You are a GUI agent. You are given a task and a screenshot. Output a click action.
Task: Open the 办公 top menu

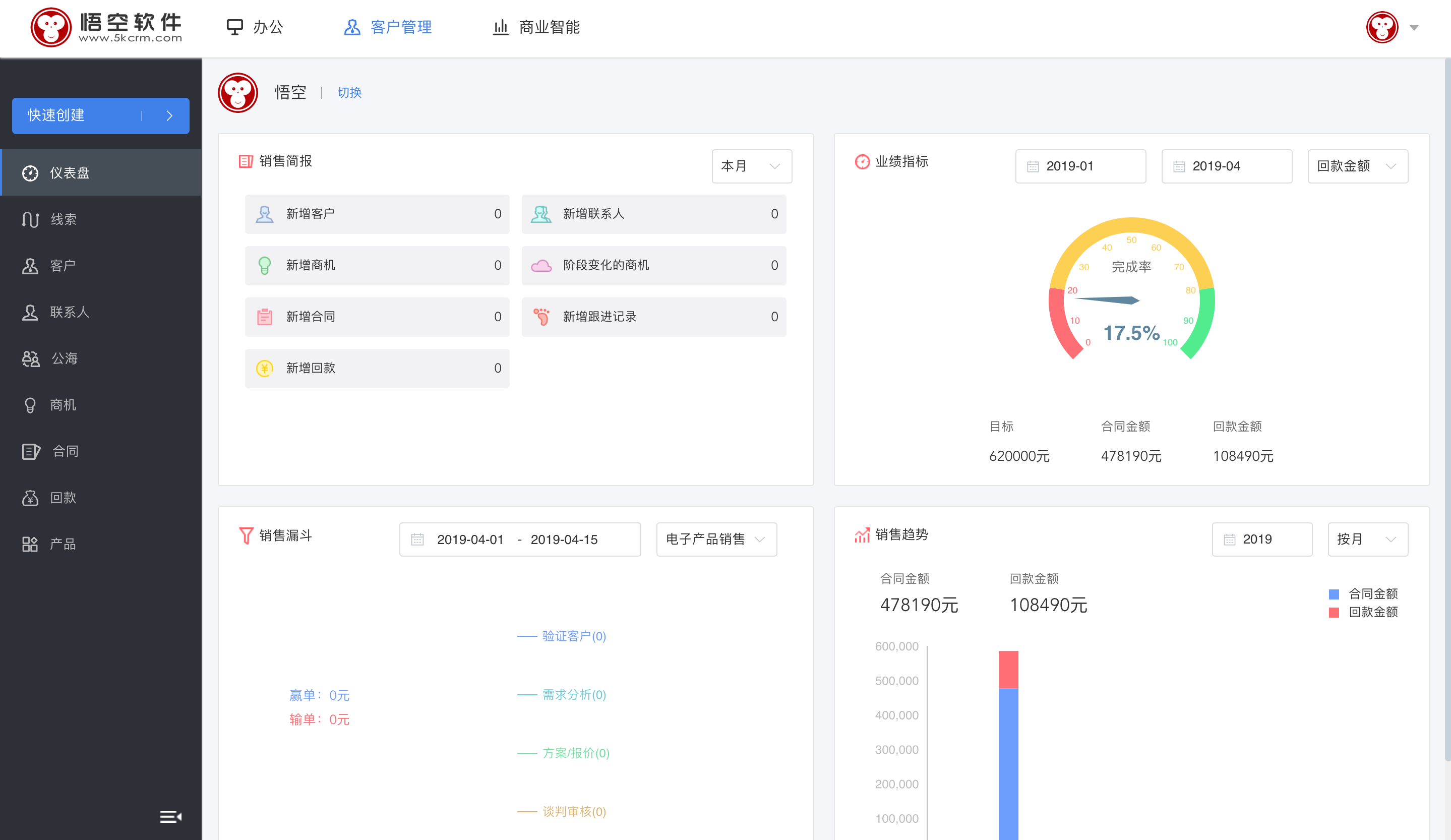click(255, 27)
